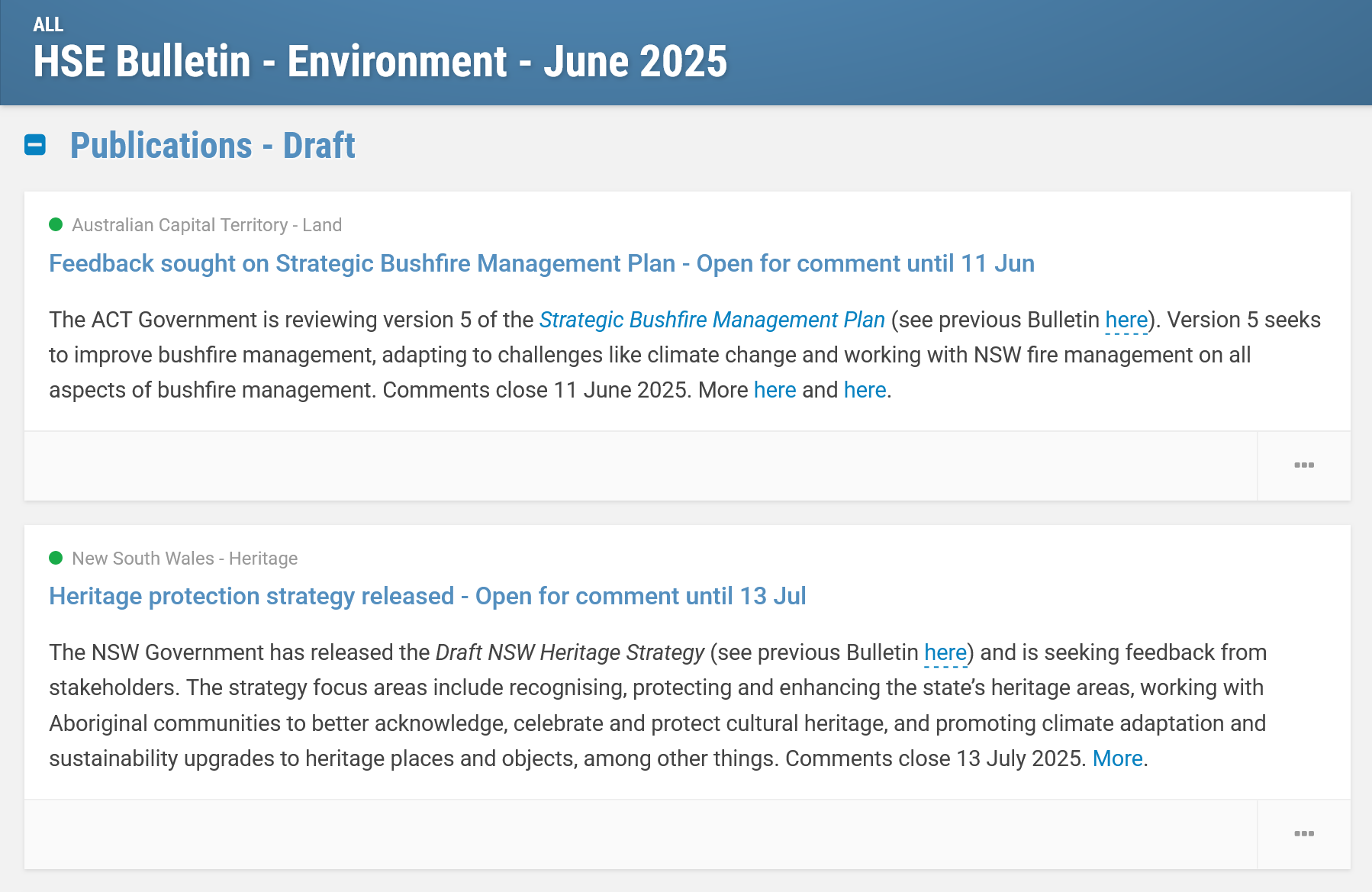Open the previous Bulletin 'here' link after Plan
Image resolution: width=1372 pixels, height=892 pixels.
pos(1126,320)
